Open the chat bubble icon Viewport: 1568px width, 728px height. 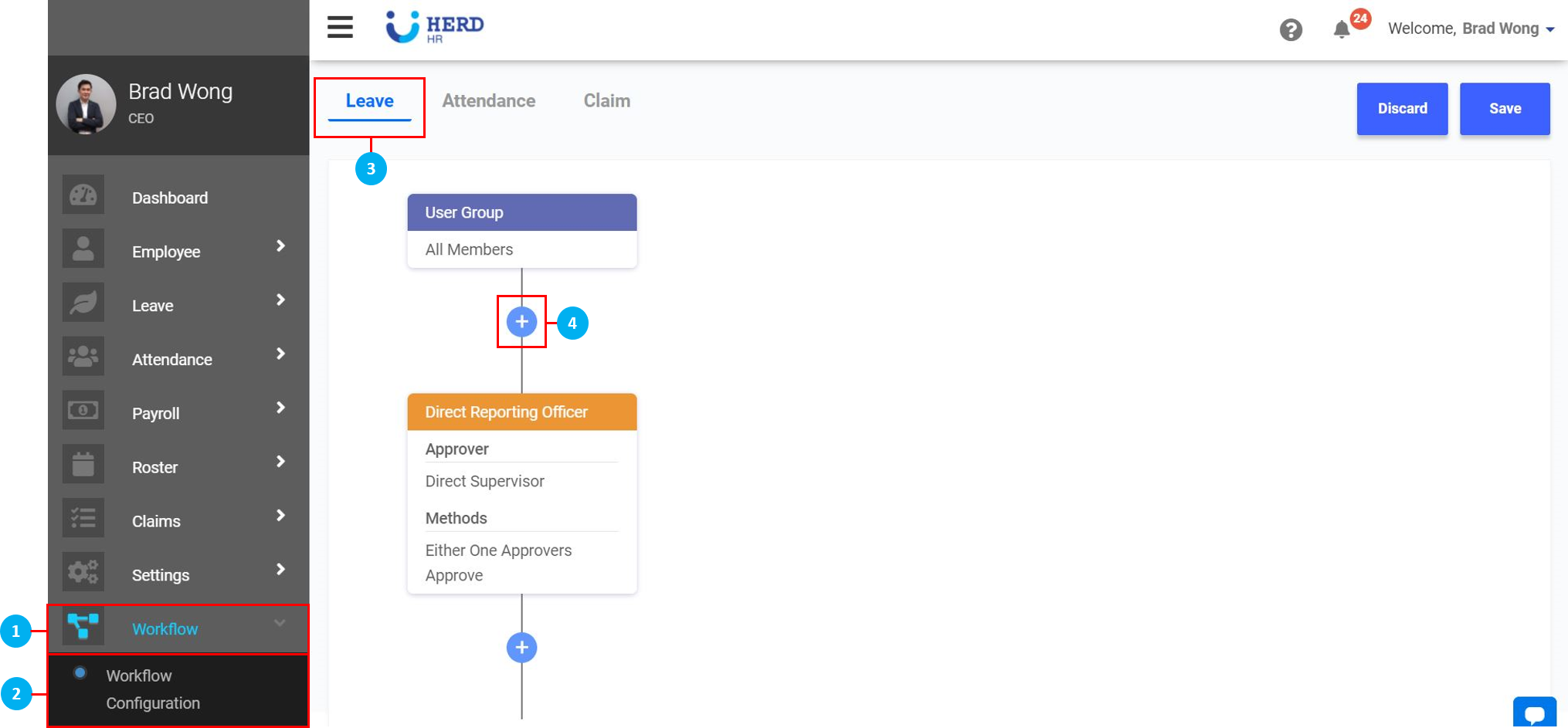click(1534, 713)
